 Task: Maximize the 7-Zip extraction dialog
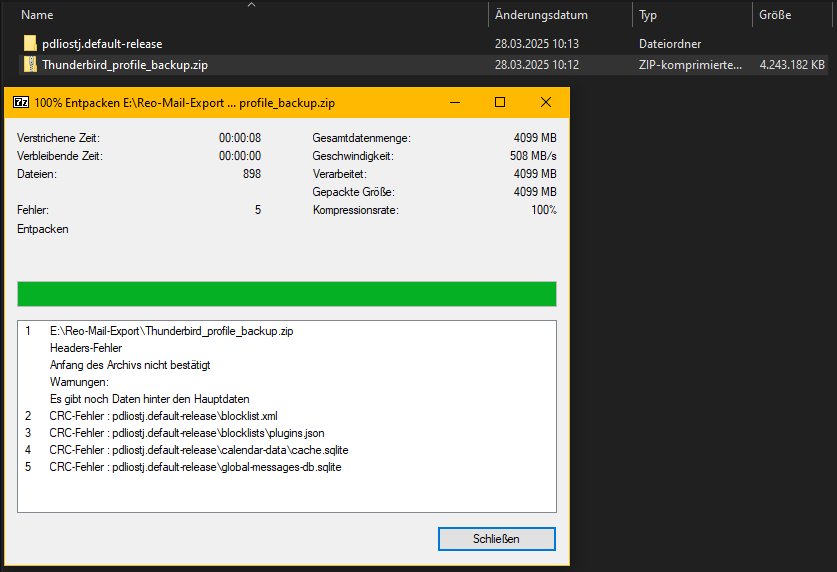pos(500,102)
